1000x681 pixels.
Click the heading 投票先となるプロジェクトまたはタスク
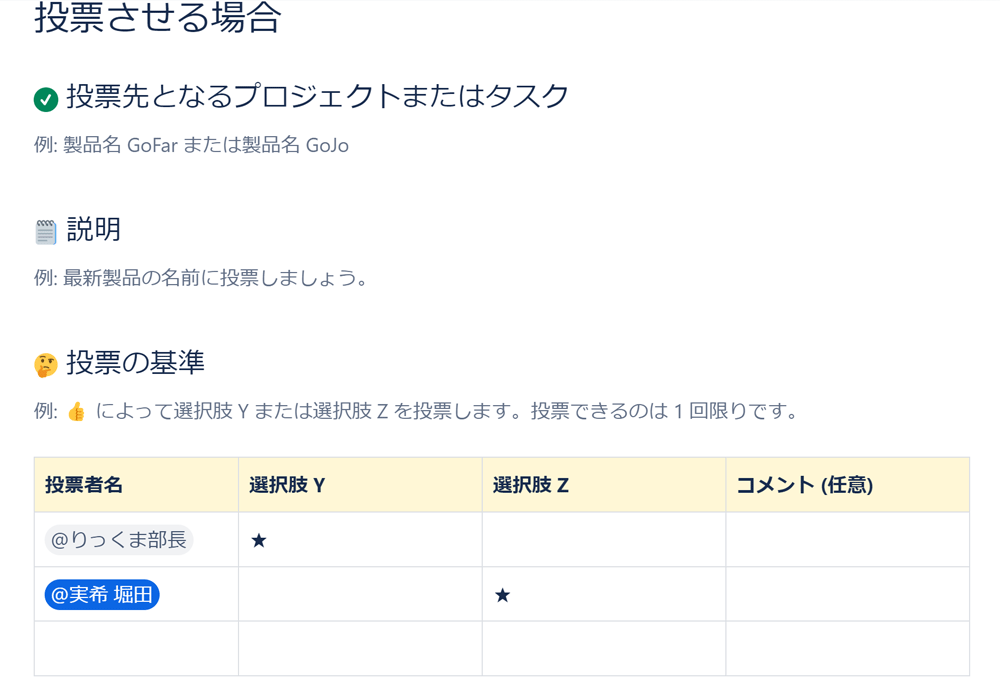[317, 96]
